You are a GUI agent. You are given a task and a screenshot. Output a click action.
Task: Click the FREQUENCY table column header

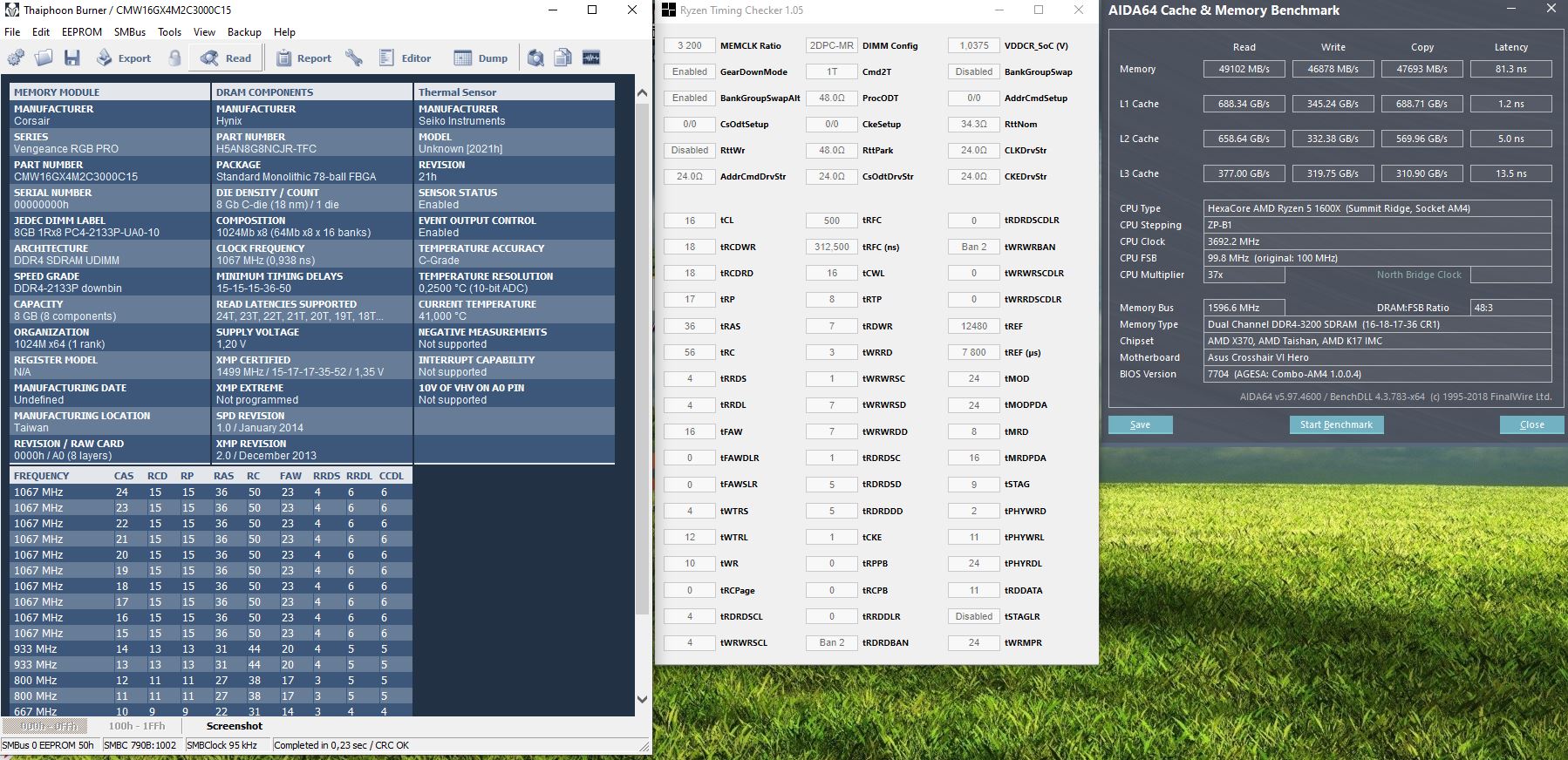pos(42,476)
